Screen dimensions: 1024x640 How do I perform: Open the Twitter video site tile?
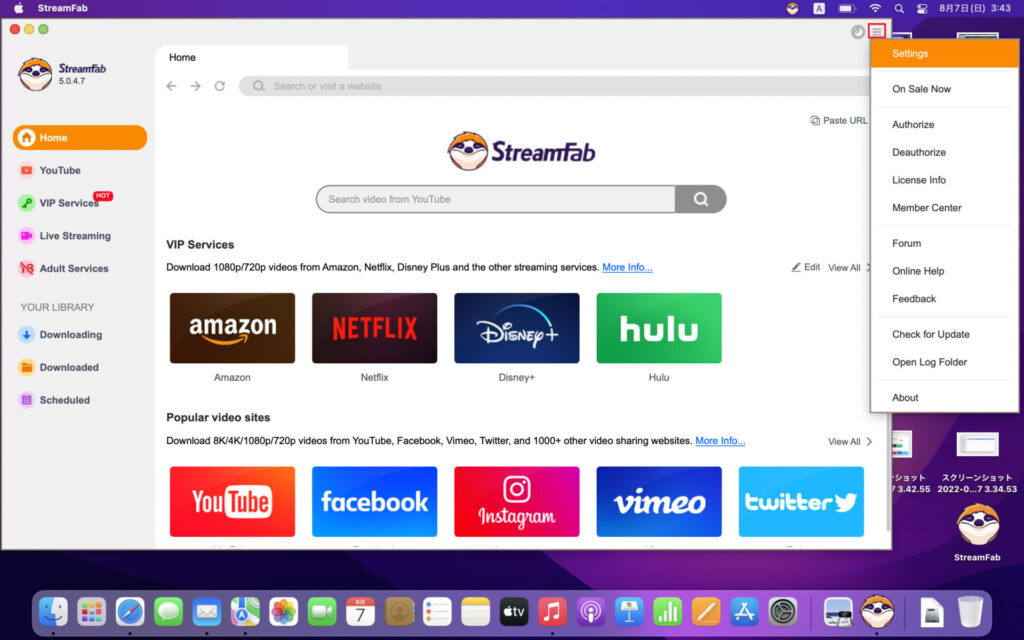point(801,502)
